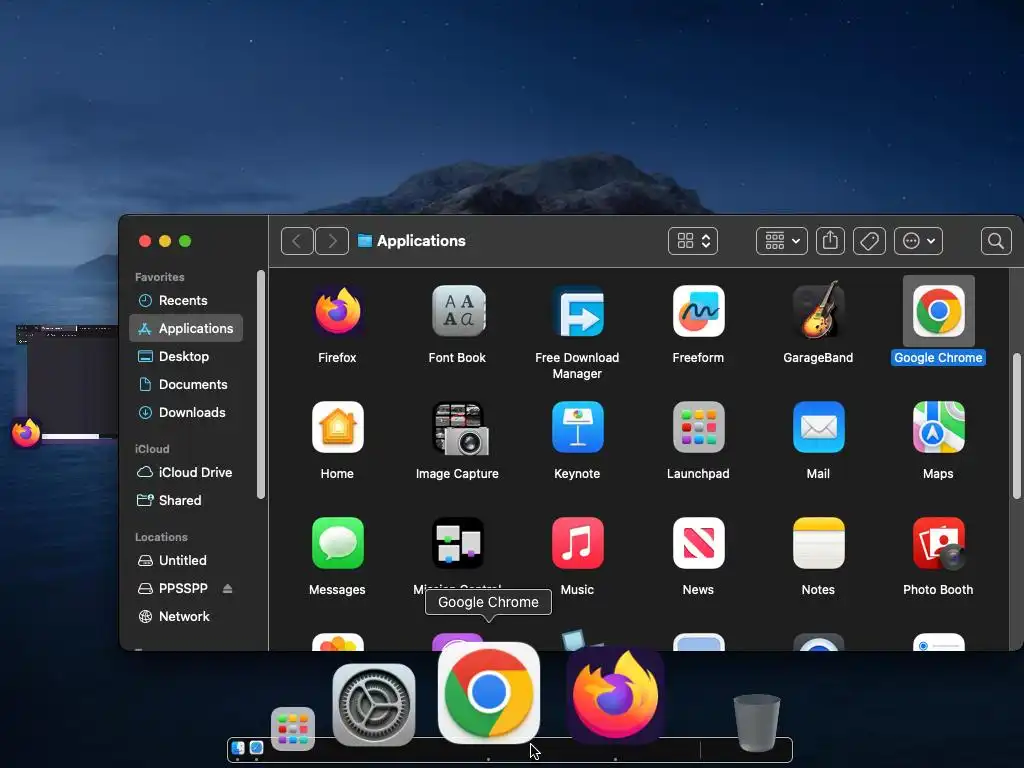
Task: Select Applications in the sidebar
Action: pos(186,328)
